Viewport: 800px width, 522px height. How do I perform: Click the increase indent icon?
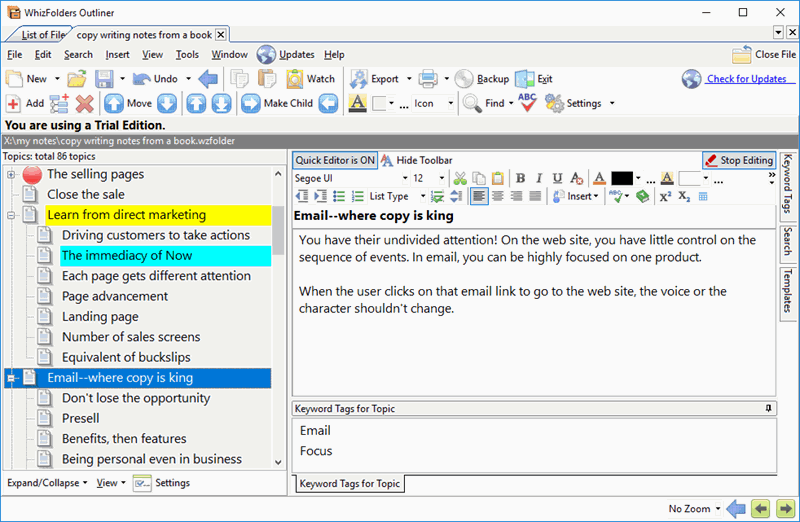tap(320, 196)
